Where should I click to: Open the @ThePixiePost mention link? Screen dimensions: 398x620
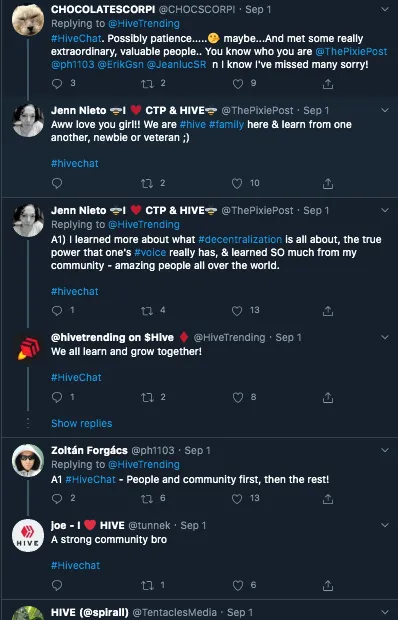351,52
